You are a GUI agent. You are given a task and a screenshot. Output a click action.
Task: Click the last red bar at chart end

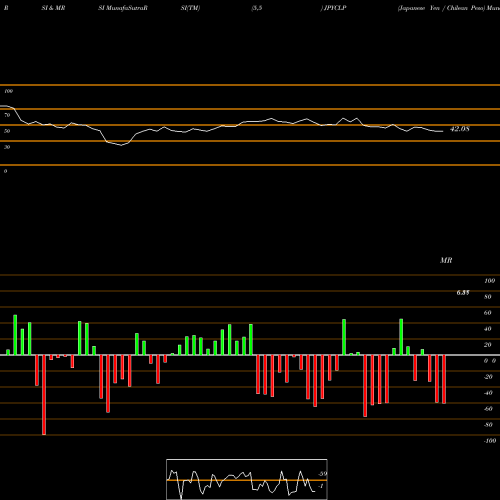click(x=444, y=379)
